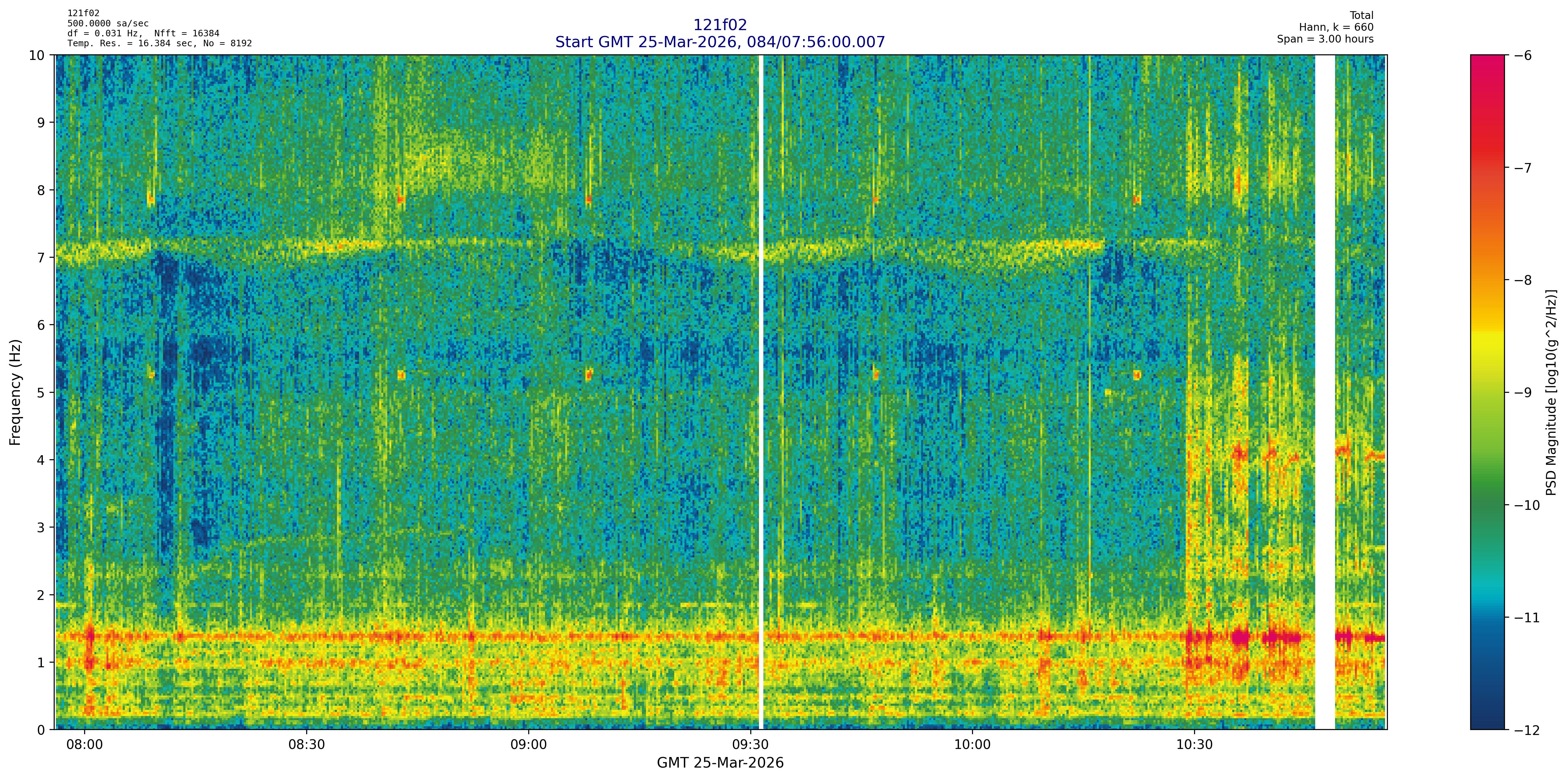Click the Start GMT 25-Mar-2026 subtitle text
This screenshot has height=780, width=1568.
pyautogui.click(x=720, y=42)
